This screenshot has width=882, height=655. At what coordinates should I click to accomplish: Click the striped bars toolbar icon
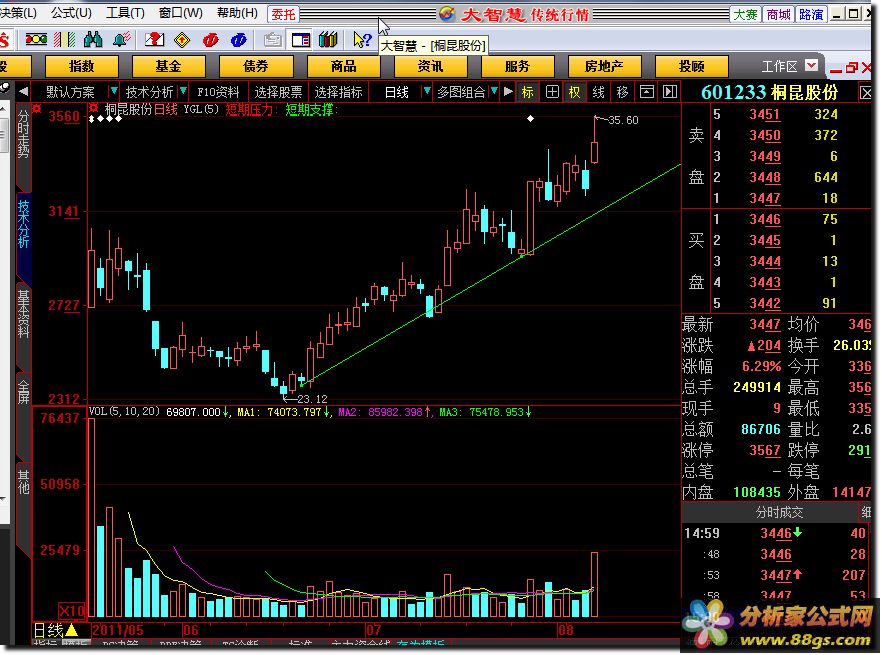pyautogui.click(x=64, y=40)
